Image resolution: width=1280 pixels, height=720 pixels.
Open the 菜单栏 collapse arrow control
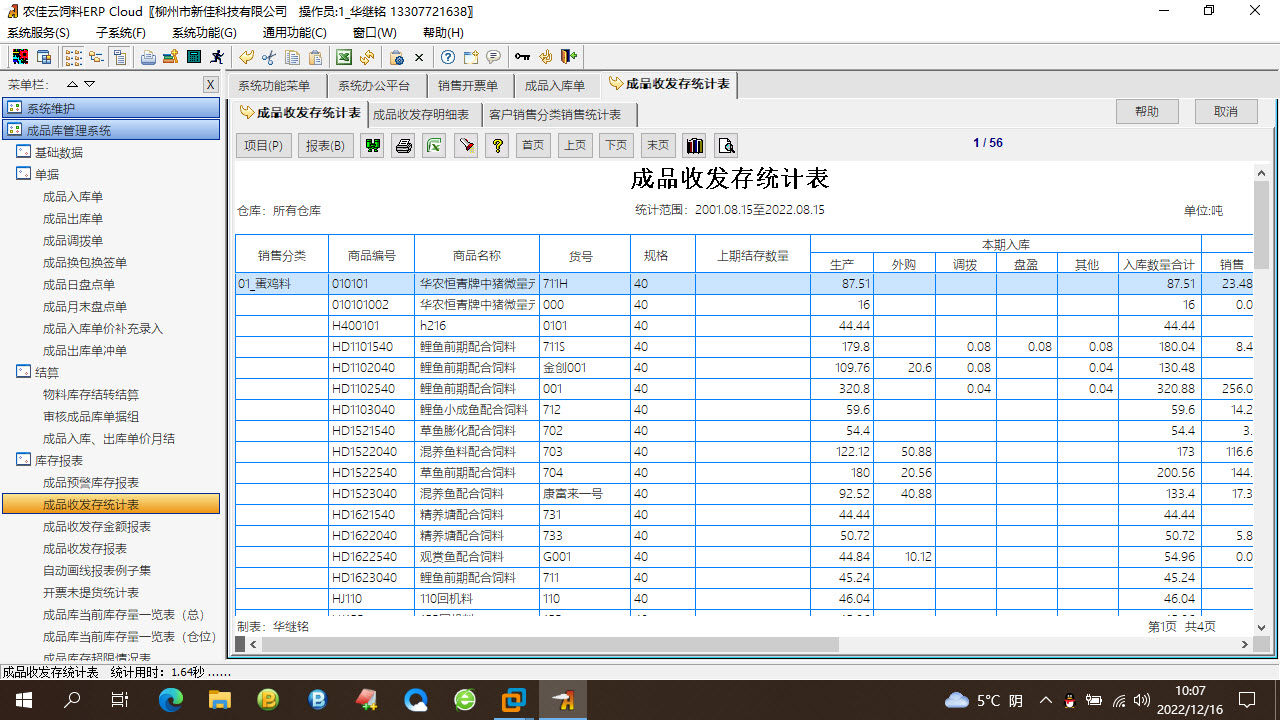point(71,84)
